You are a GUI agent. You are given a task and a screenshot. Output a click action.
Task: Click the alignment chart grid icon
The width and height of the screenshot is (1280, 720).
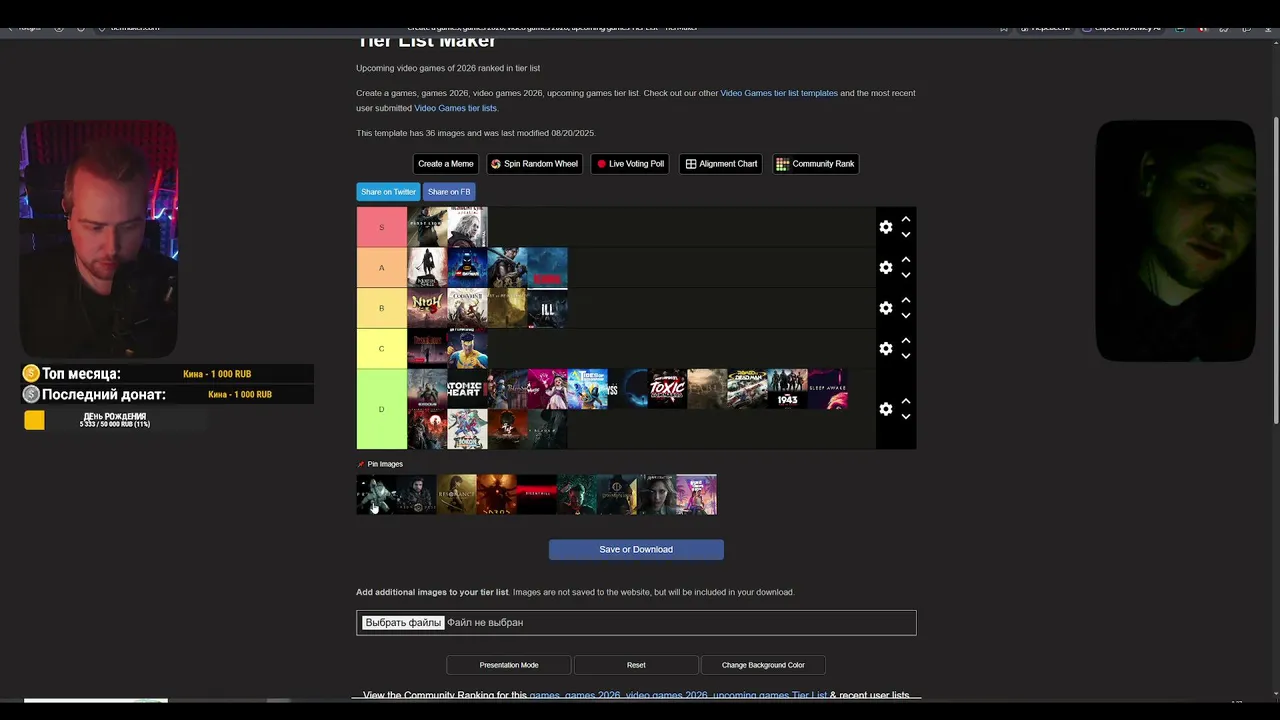(691, 164)
